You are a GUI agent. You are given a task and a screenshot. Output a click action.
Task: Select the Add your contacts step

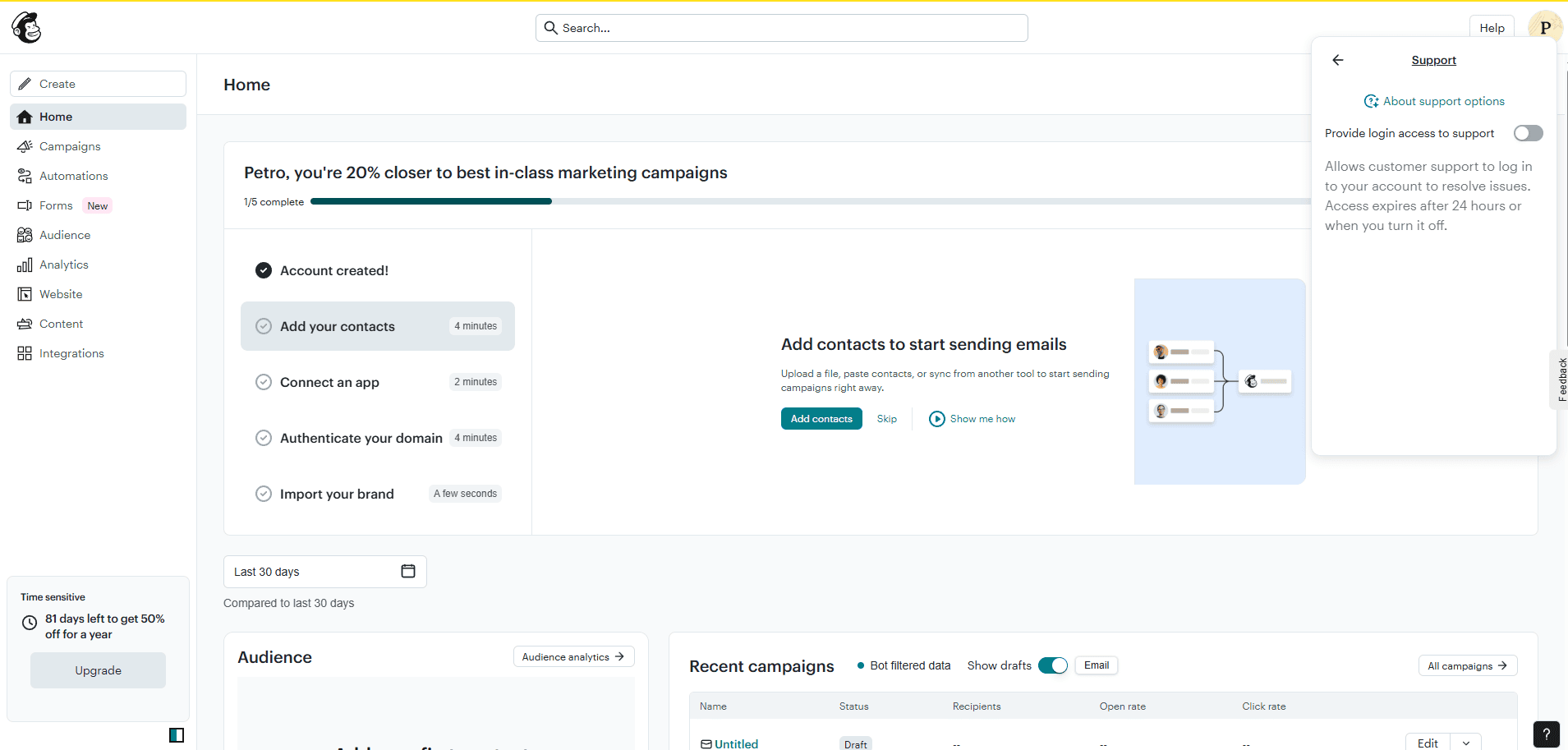tap(378, 326)
